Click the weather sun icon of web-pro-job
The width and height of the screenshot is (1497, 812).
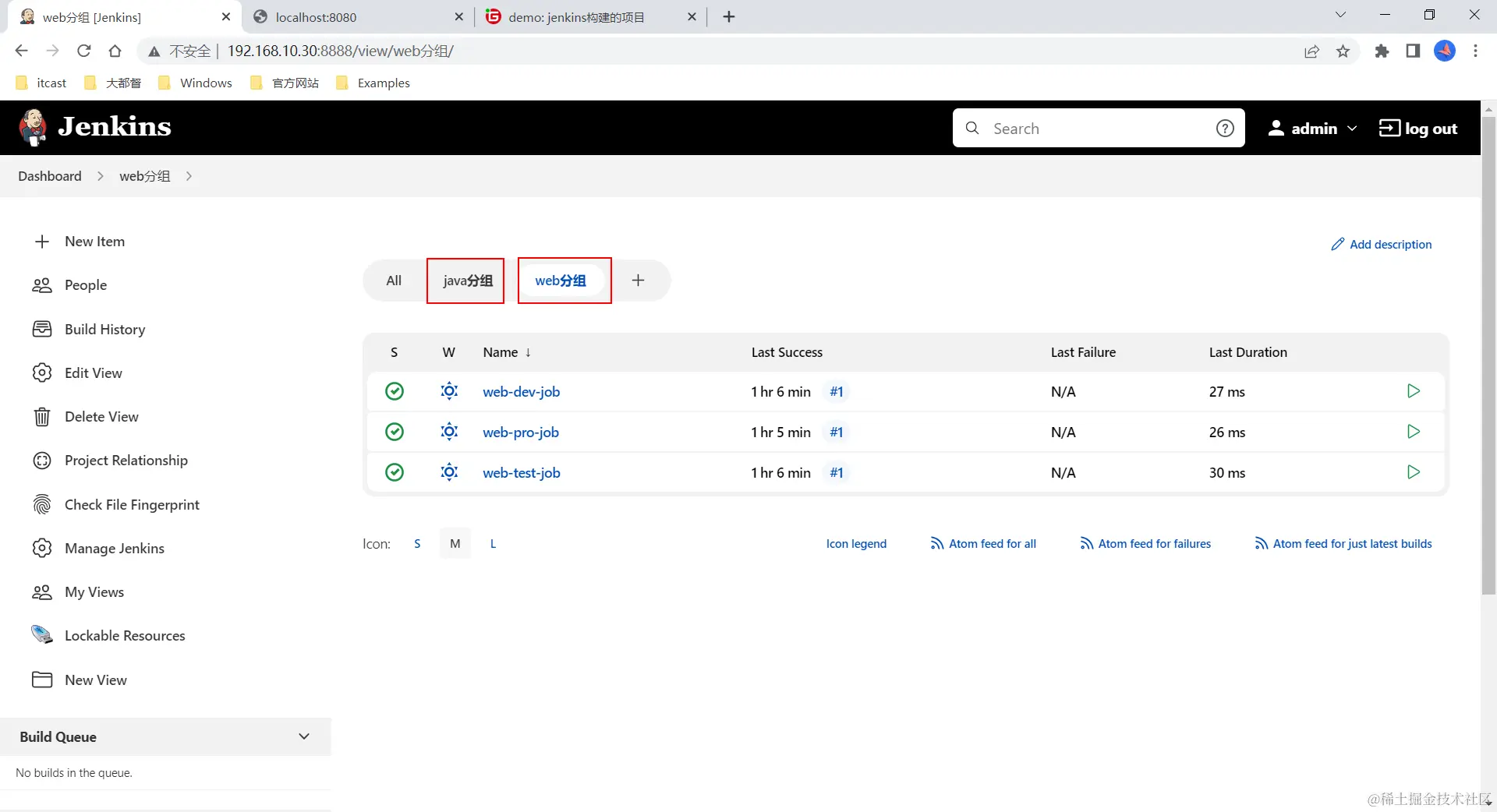pyautogui.click(x=449, y=432)
